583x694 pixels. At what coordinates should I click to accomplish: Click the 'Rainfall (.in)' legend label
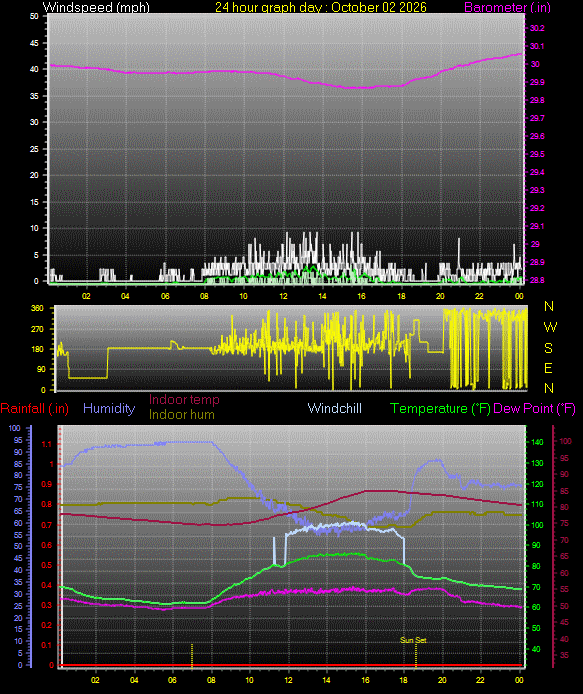[35, 408]
